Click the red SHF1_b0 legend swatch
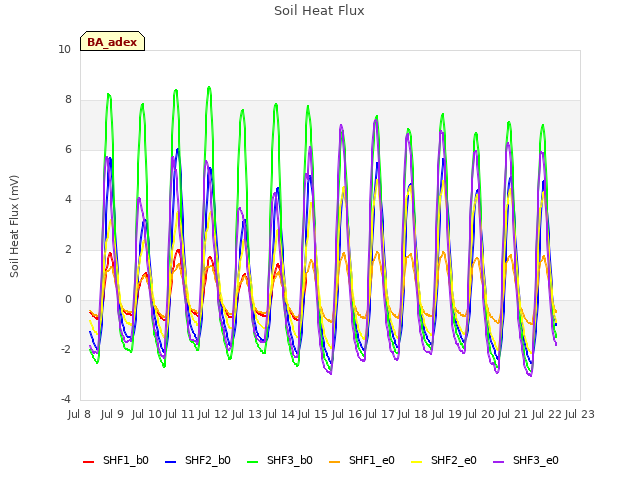The width and height of the screenshot is (640, 480). pos(89,462)
